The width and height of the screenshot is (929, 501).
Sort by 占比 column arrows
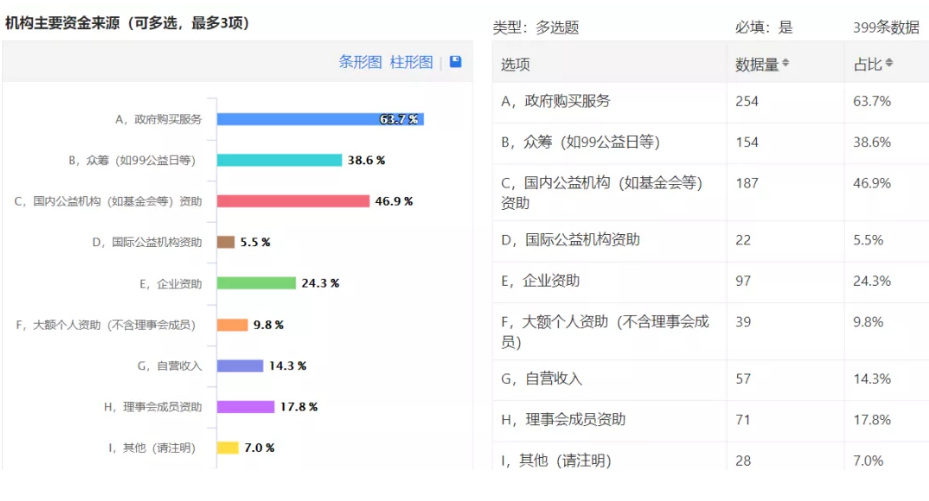[889, 64]
